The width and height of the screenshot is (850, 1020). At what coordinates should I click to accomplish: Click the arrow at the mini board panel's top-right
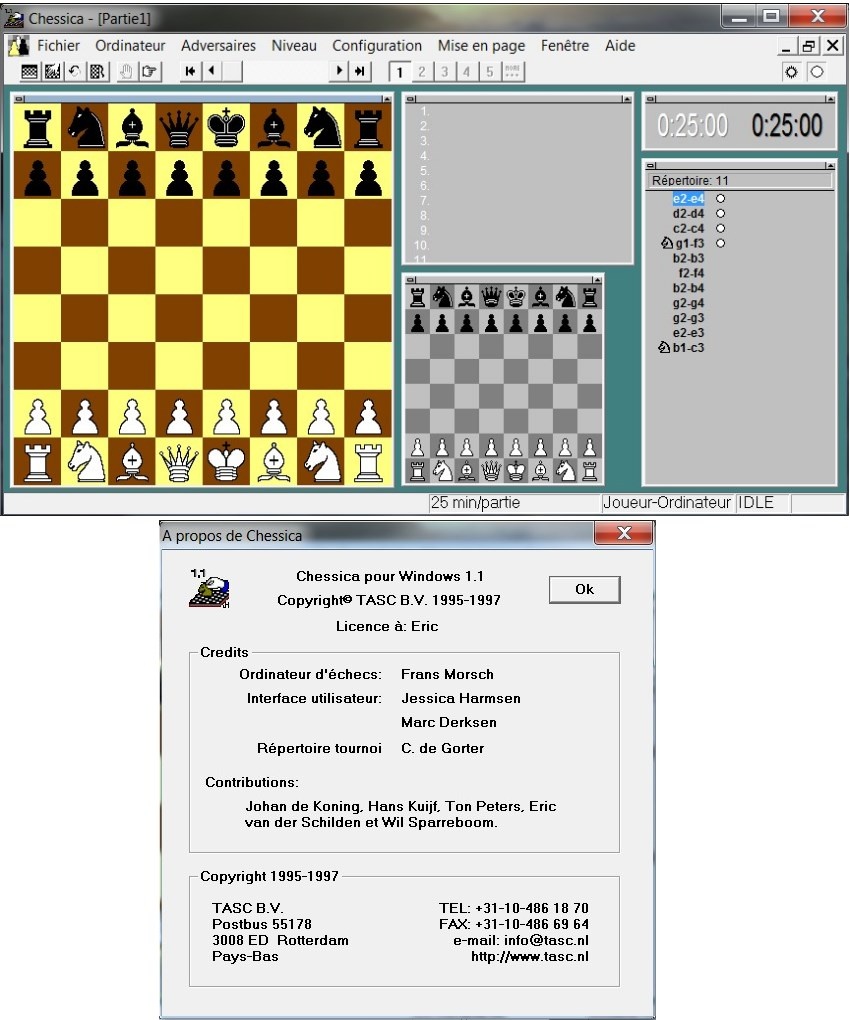597,280
